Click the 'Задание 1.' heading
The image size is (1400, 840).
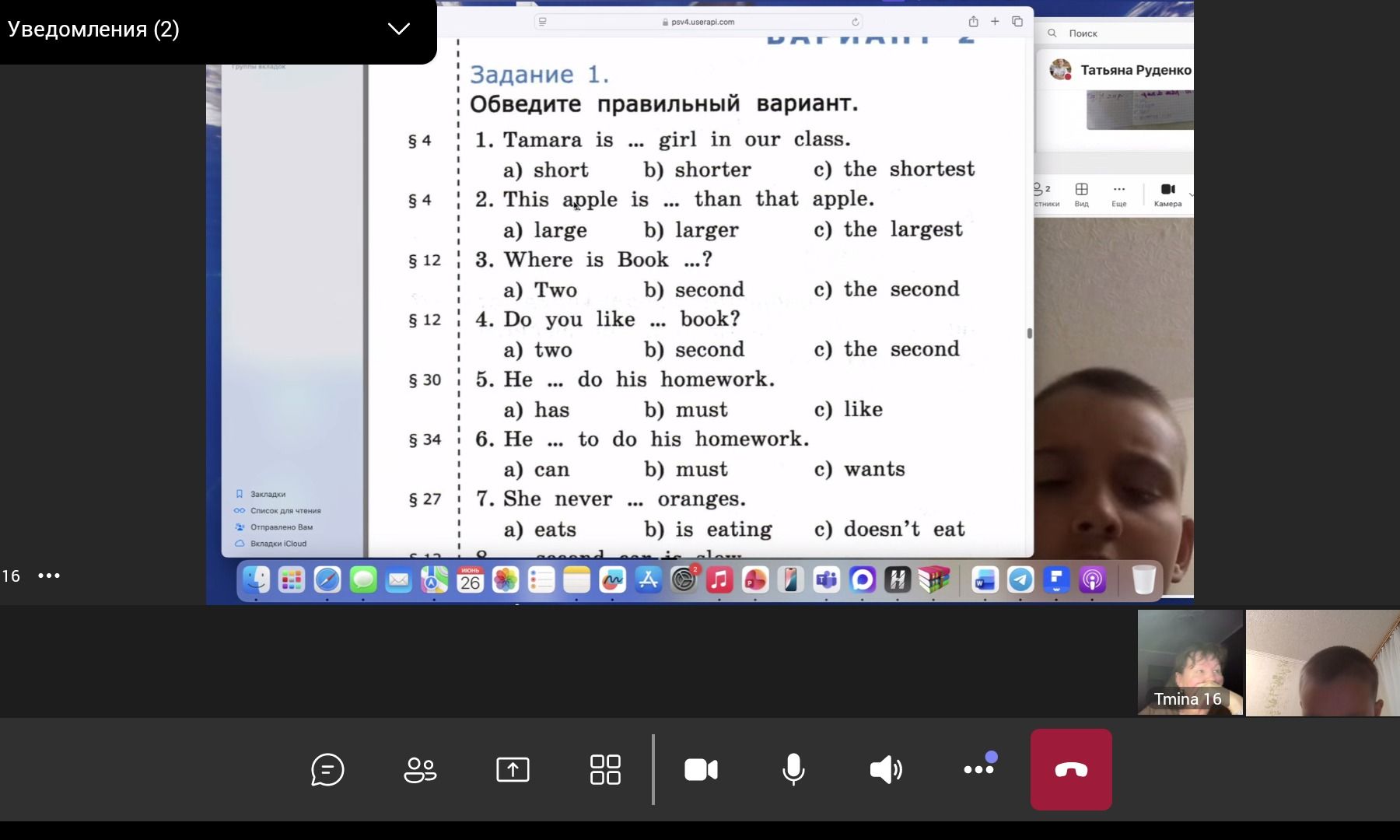point(540,74)
